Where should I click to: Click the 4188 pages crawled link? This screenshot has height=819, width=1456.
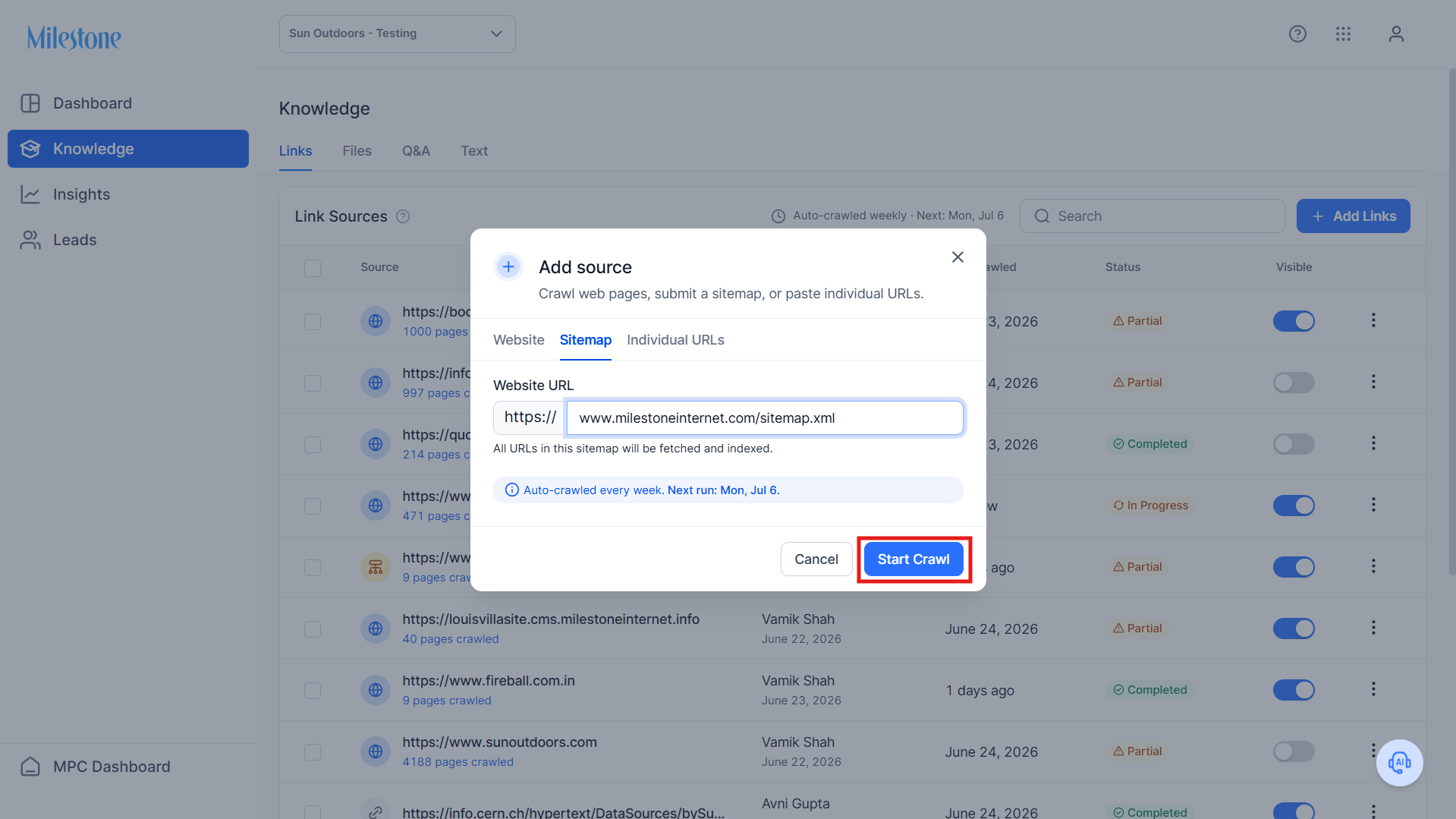(x=458, y=762)
